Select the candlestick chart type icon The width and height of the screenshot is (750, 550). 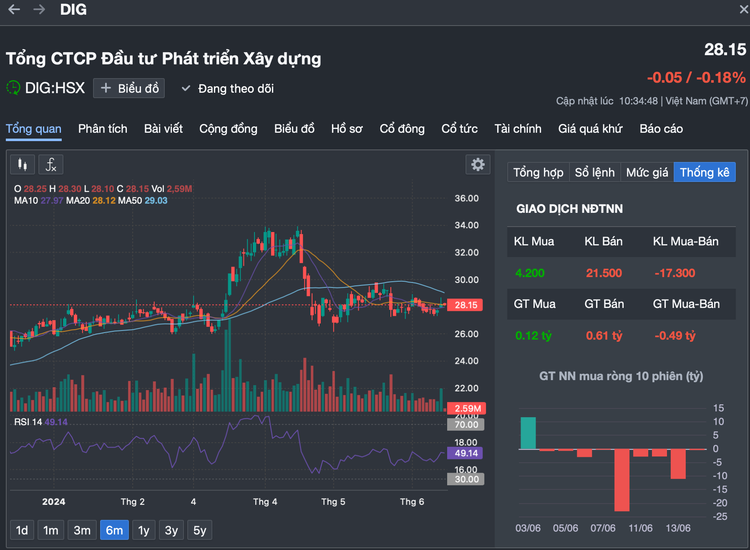(22, 165)
